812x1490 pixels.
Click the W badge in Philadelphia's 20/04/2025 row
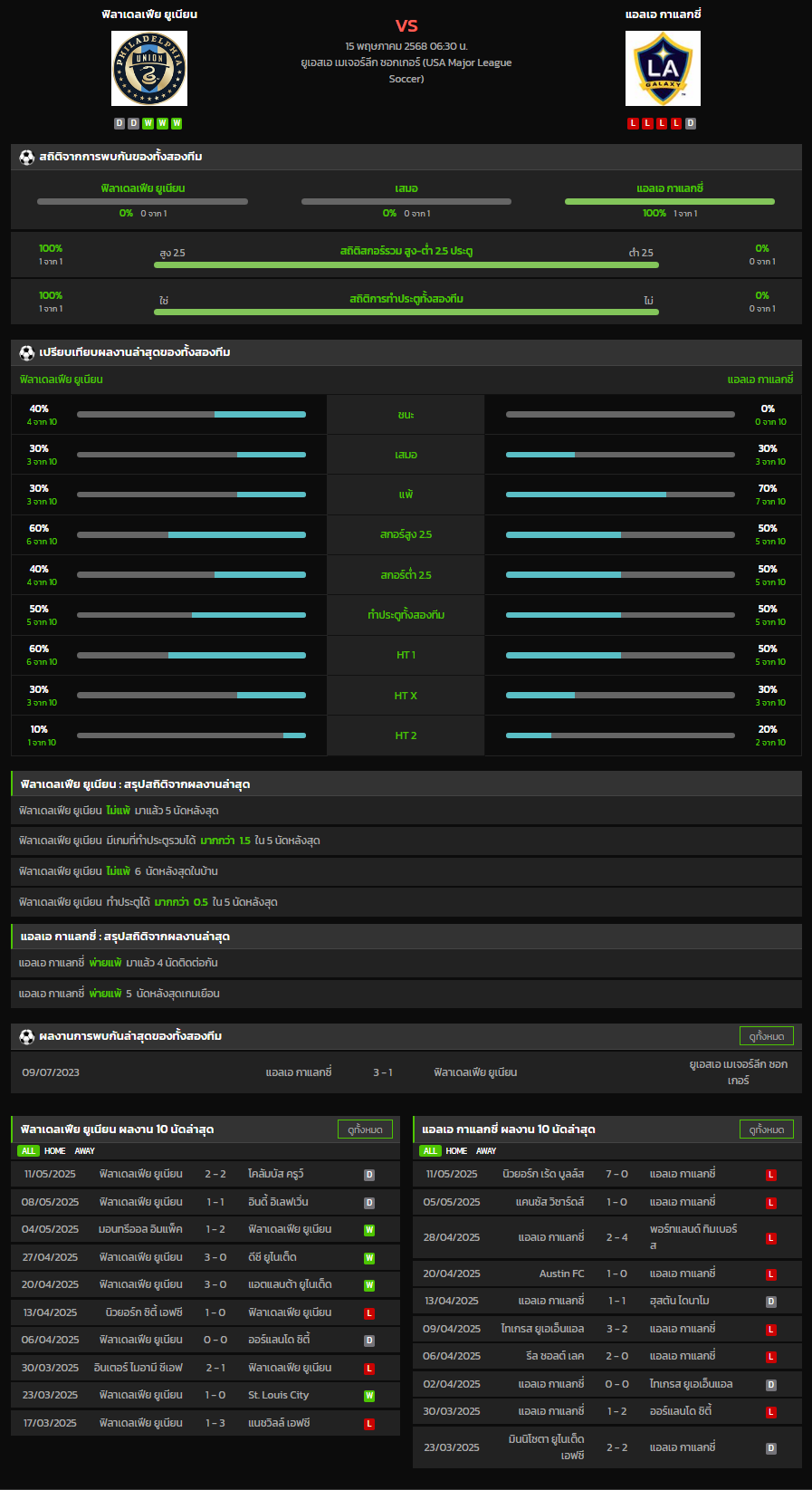[x=369, y=1285]
